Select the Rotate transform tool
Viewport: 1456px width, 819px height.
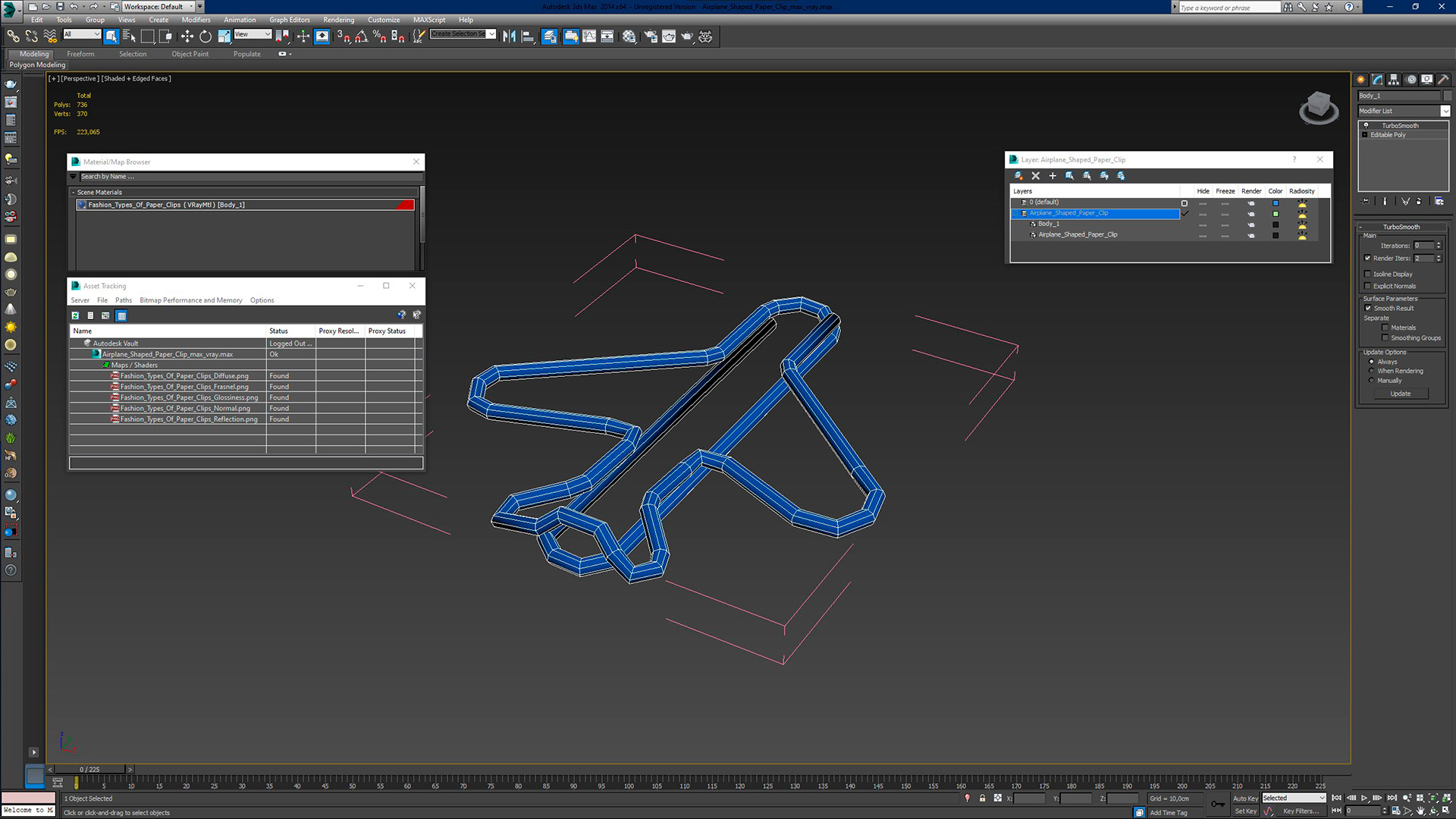click(206, 36)
